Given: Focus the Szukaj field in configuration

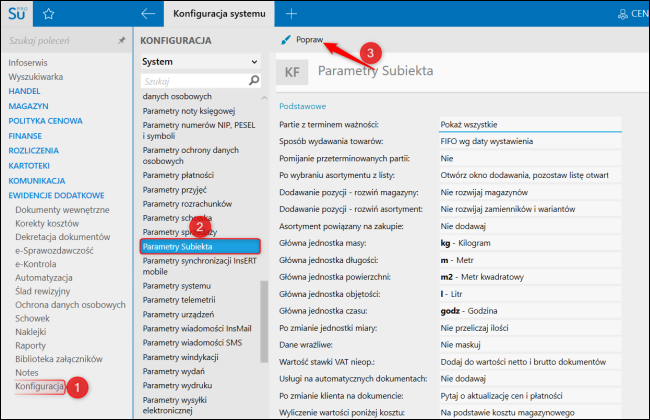Looking at the screenshot, I should (x=194, y=81).
